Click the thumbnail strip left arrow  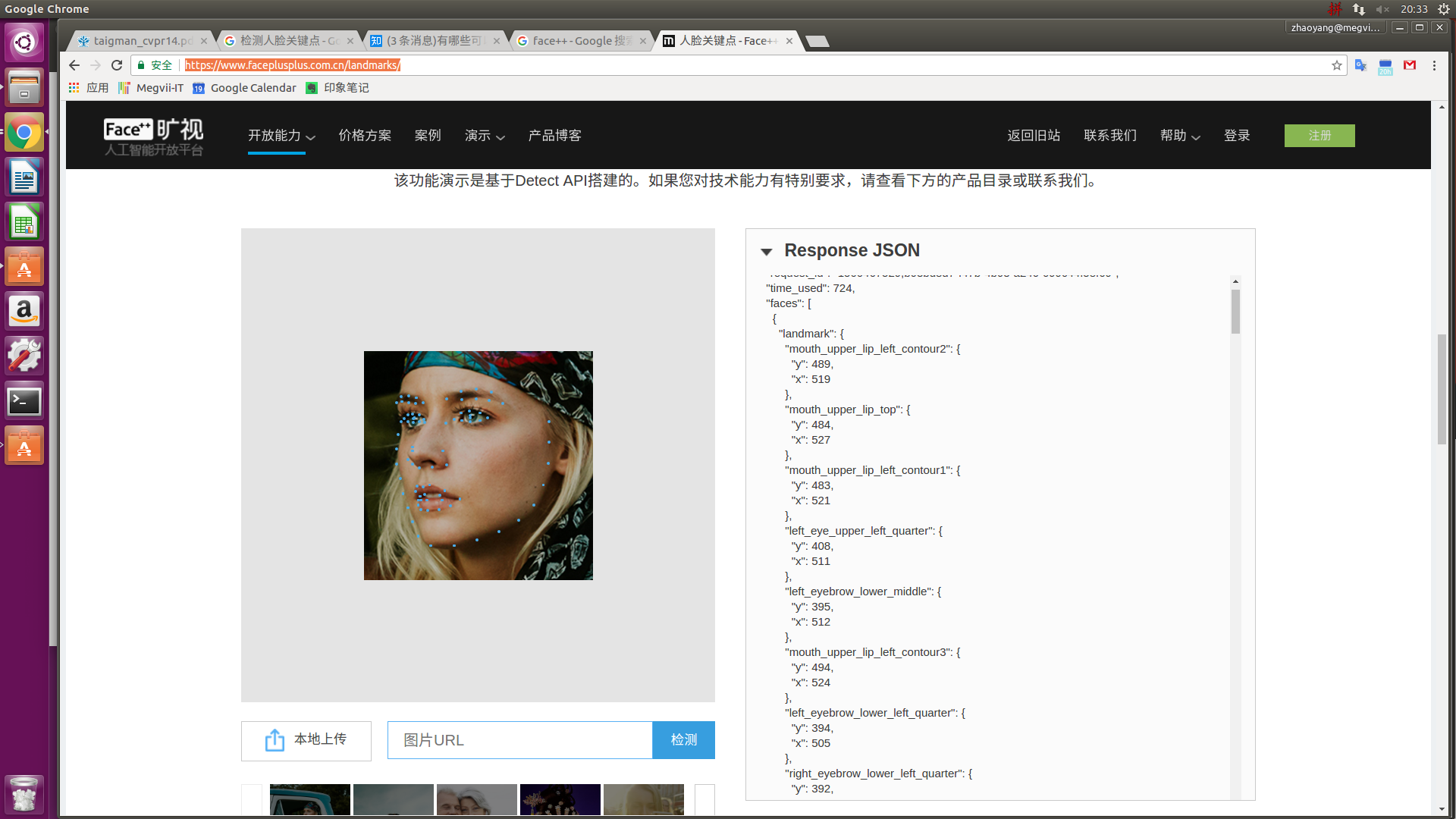pos(252,800)
